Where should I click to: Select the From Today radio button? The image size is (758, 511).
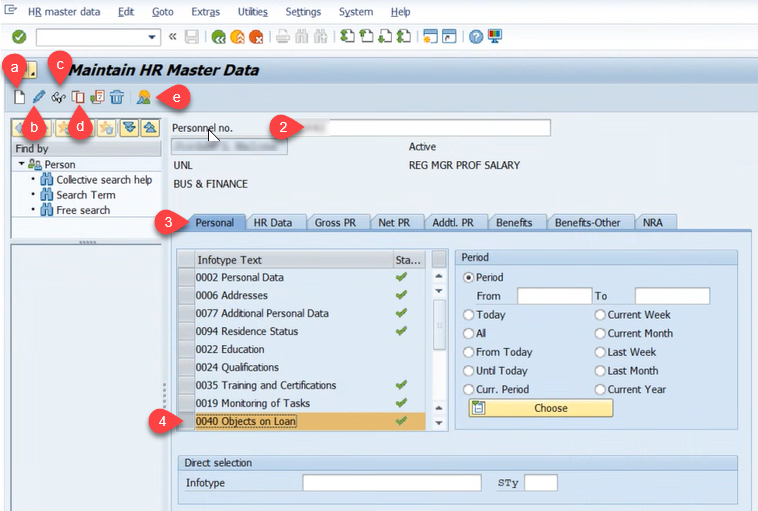[x=468, y=352]
